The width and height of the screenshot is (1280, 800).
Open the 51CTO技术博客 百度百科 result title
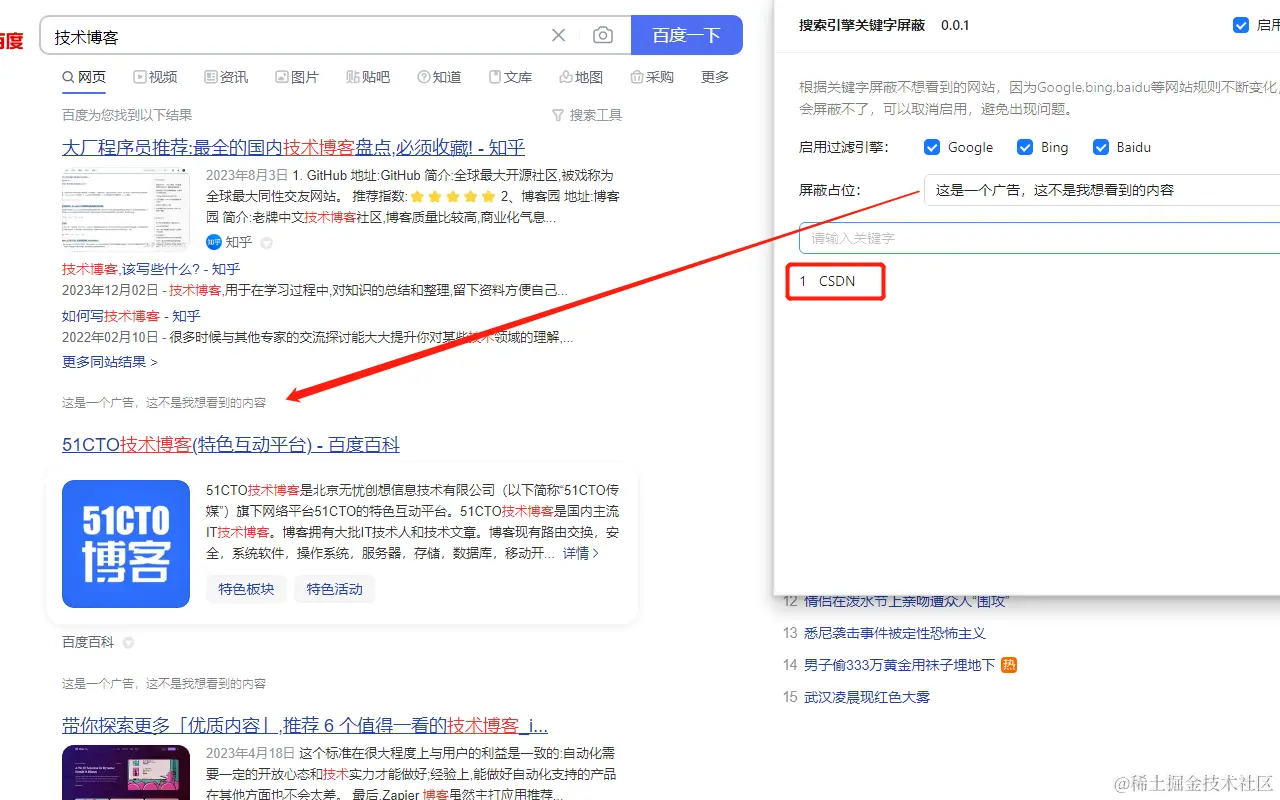(x=231, y=445)
